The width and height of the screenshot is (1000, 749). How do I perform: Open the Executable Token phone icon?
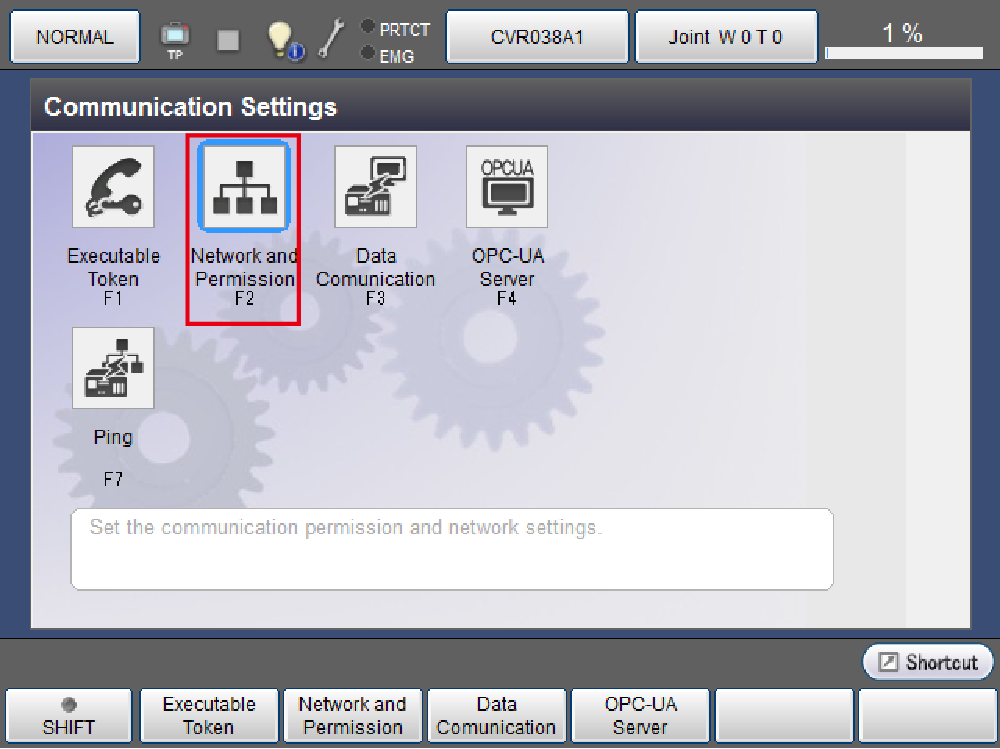tap(113, 187)
